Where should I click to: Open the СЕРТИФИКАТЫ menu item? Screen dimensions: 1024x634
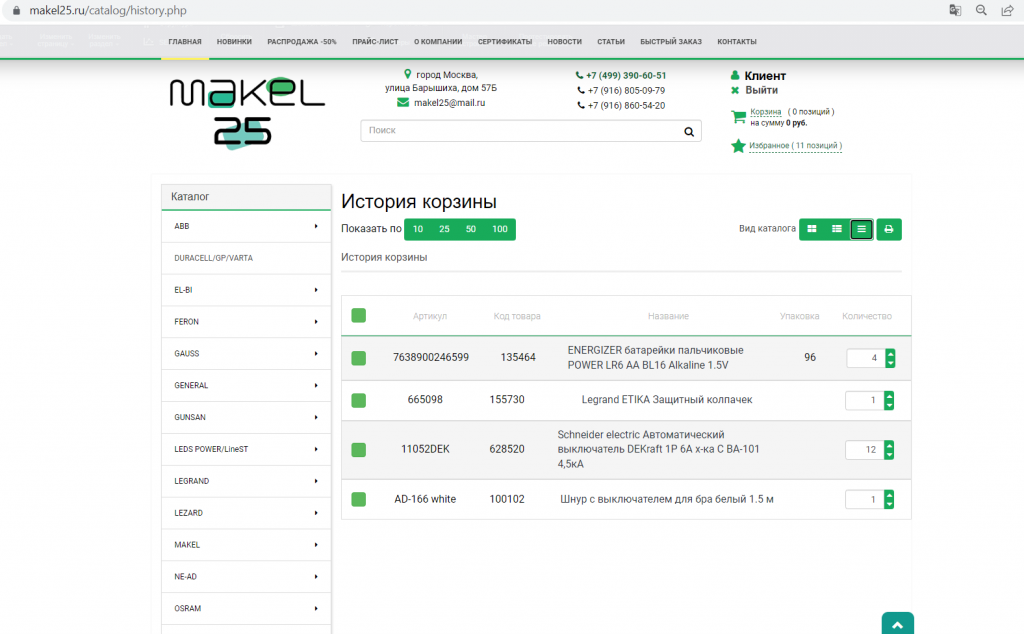505,42
